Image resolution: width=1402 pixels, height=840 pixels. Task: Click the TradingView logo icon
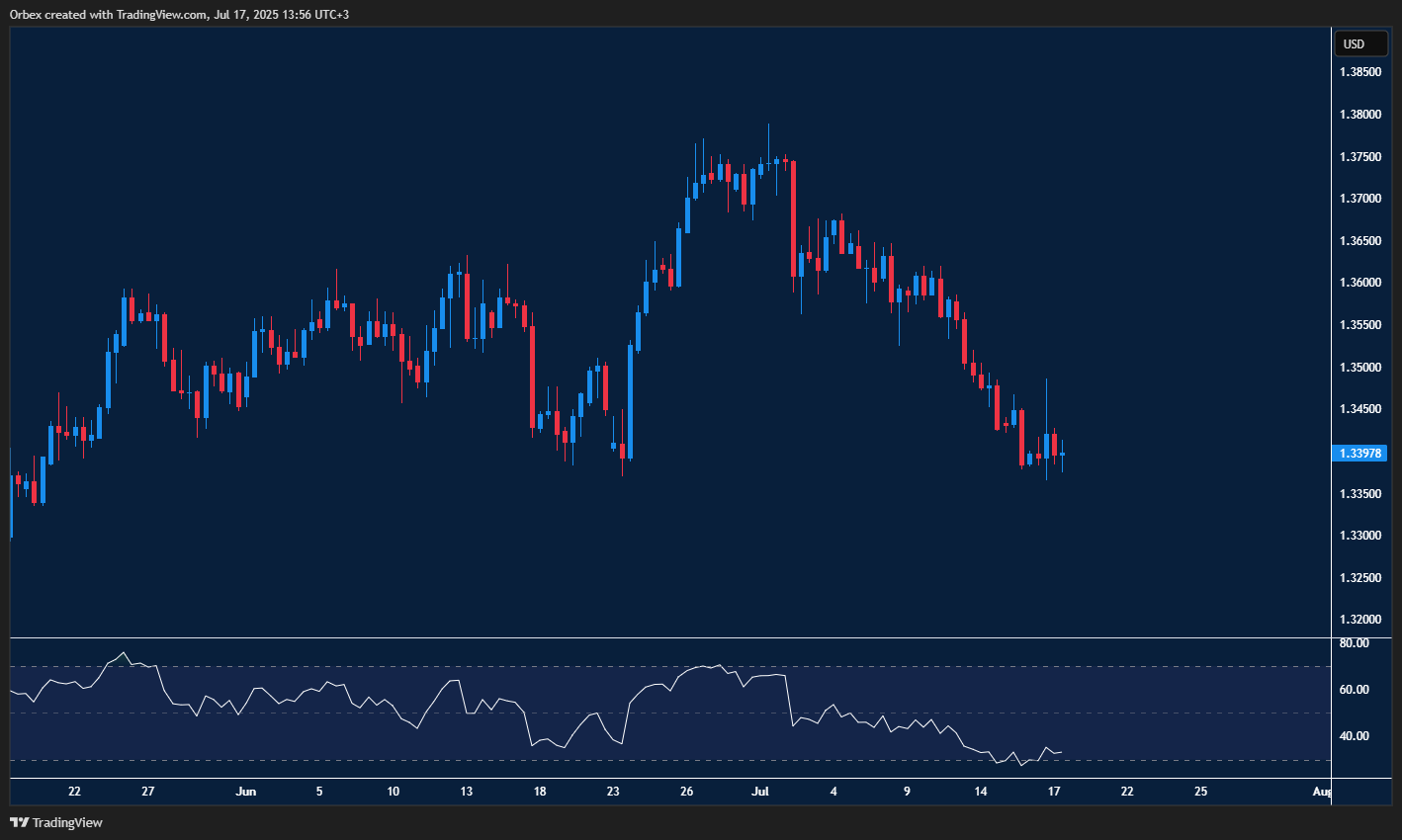click(19, 822)
